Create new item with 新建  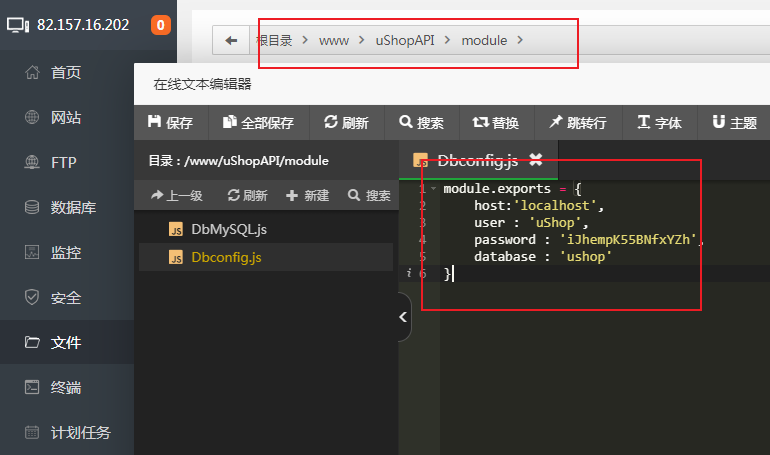[307, 195]
